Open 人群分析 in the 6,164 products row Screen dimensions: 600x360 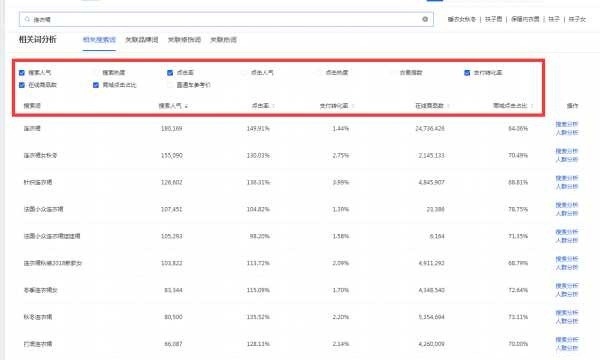(x=567, y=240)
